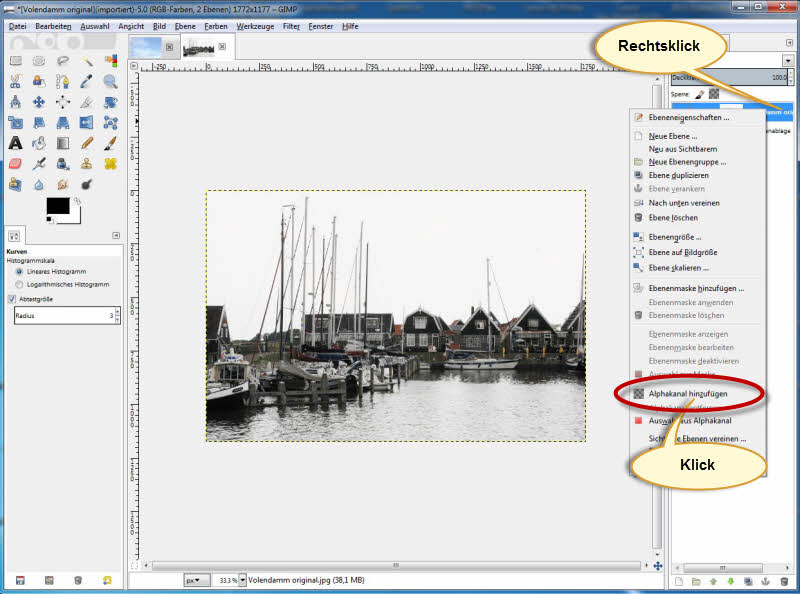Select the Crop knife tool

87,102
